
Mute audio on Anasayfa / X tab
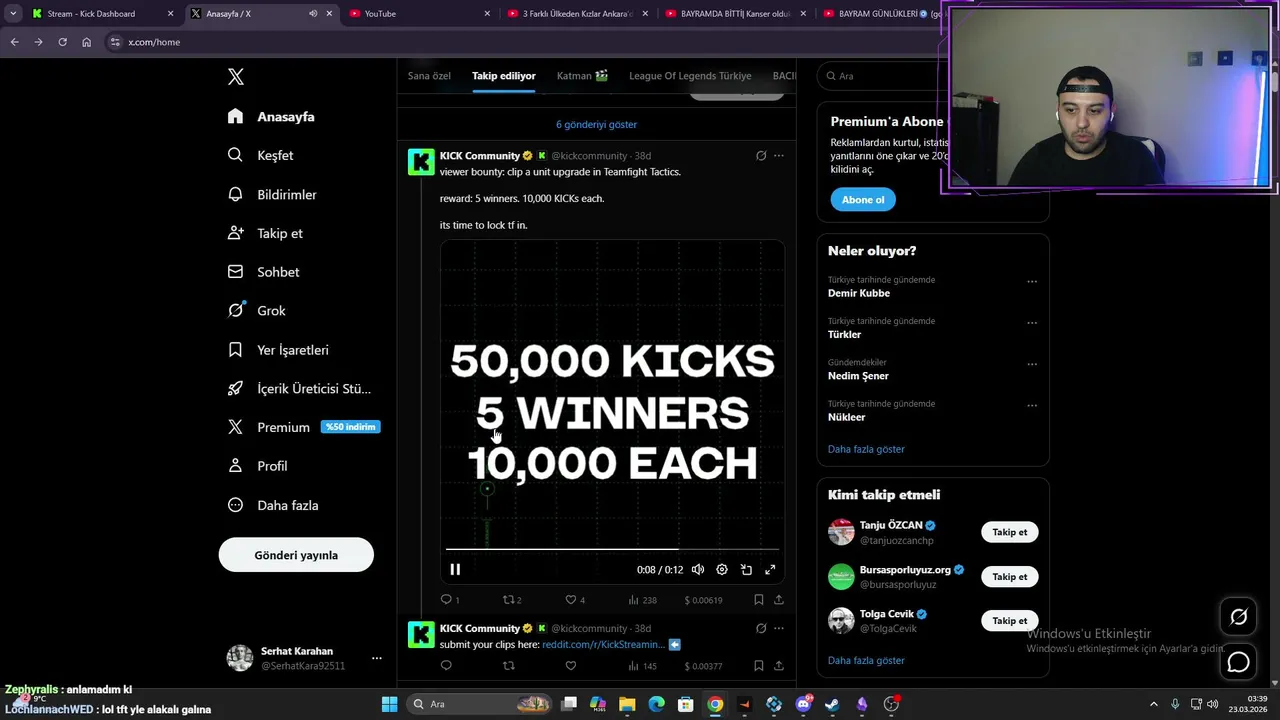click(x=313, y=14)
